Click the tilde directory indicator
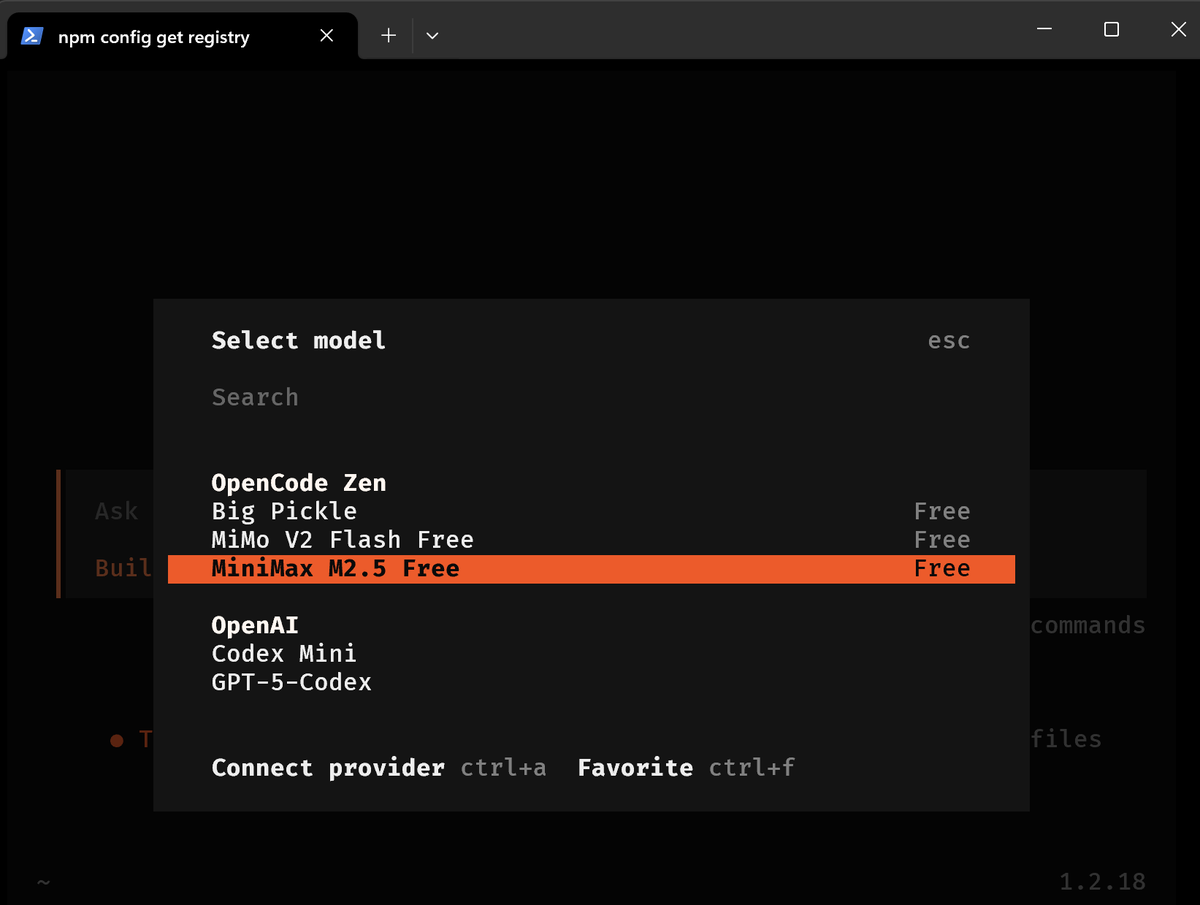Screen dimensions: 1200x905 [43, 882]
